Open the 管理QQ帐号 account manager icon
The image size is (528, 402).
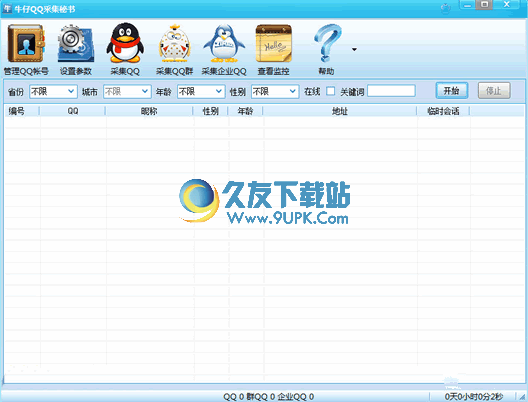(x=26, y=44)
